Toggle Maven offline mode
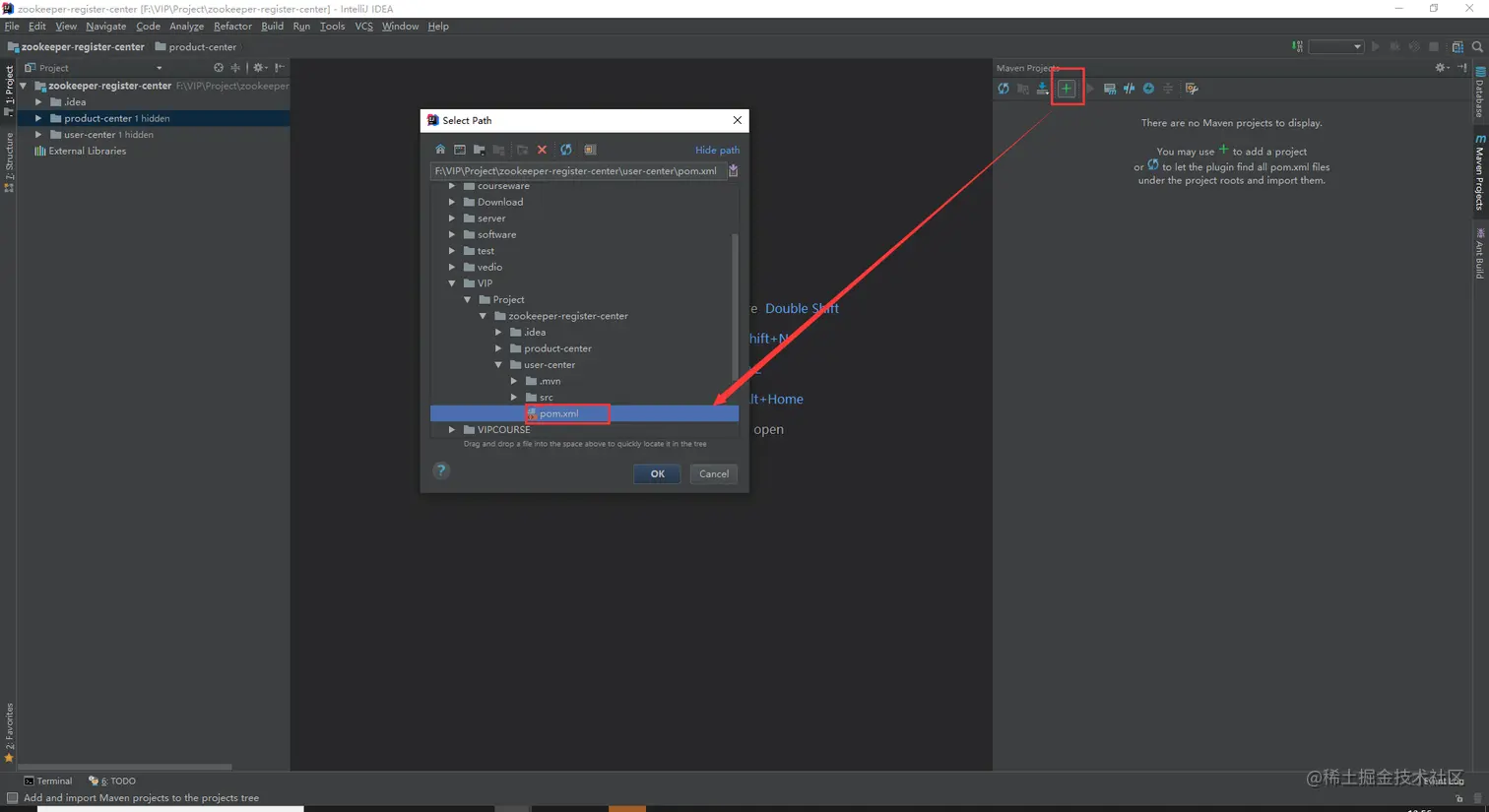The height and width of the screenshot is (812, 1489). tap(1130, 89)
